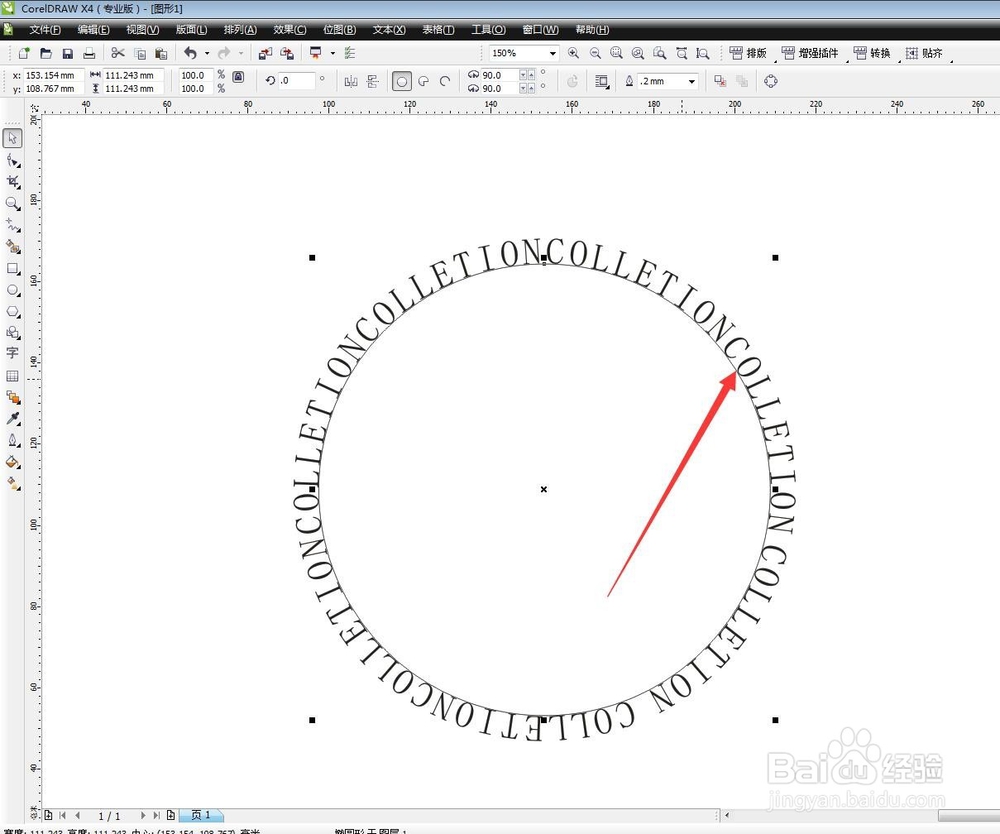Select the Text tool in the toolbox
The height and width of the screenshot is (834, 1000).
[x=13, y=354]
